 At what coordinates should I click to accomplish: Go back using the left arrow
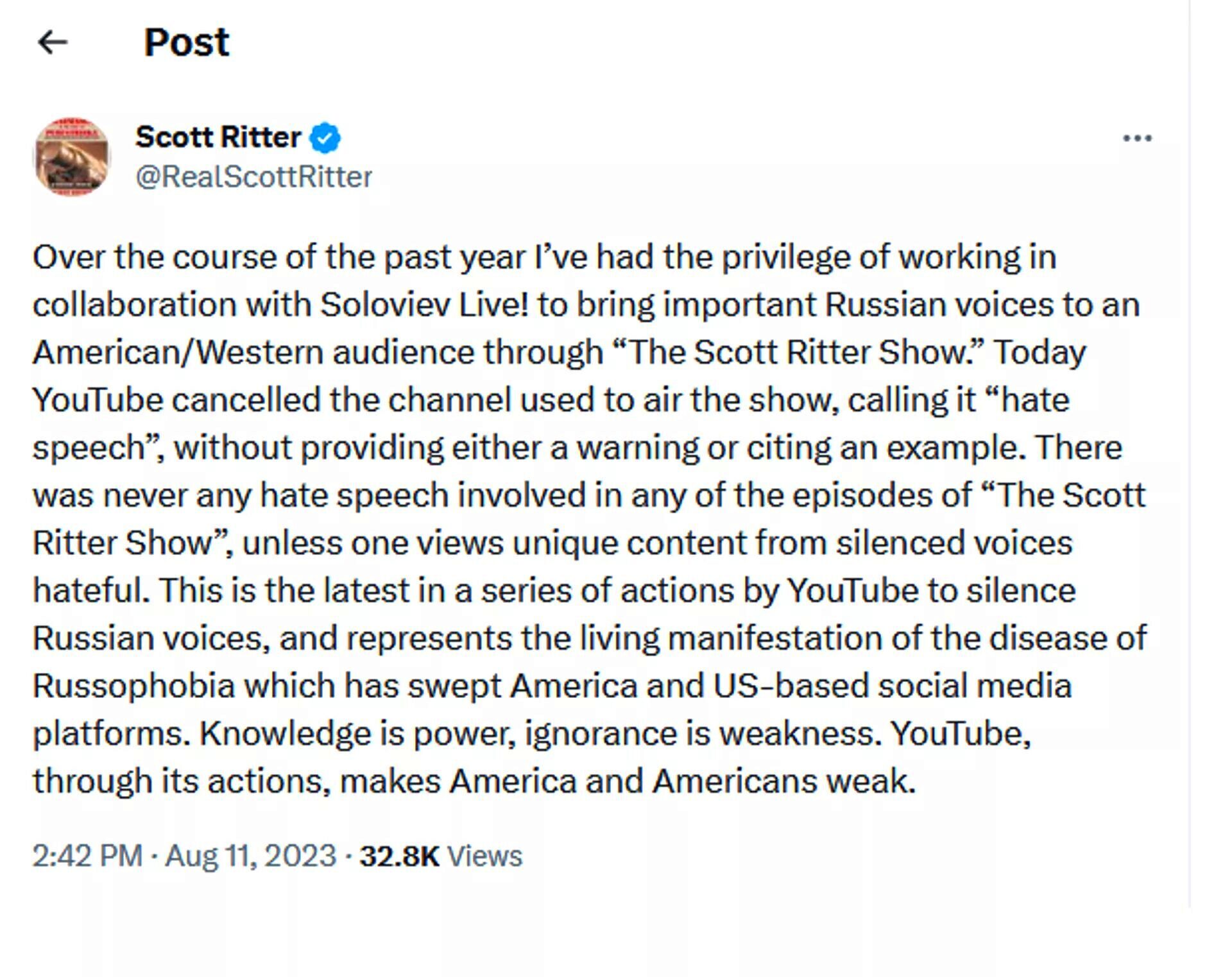click(53, 42)
